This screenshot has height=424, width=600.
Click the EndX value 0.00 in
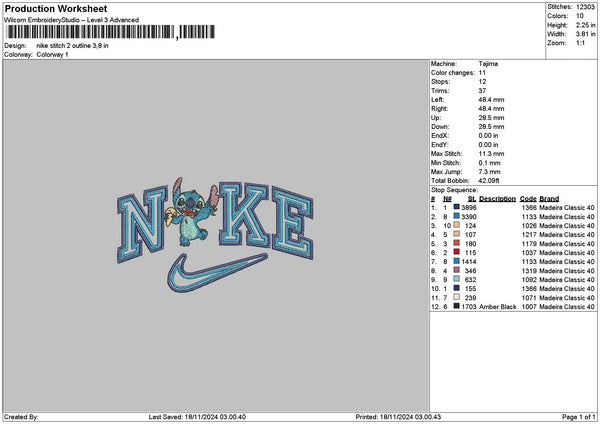[x=488, y=136]
